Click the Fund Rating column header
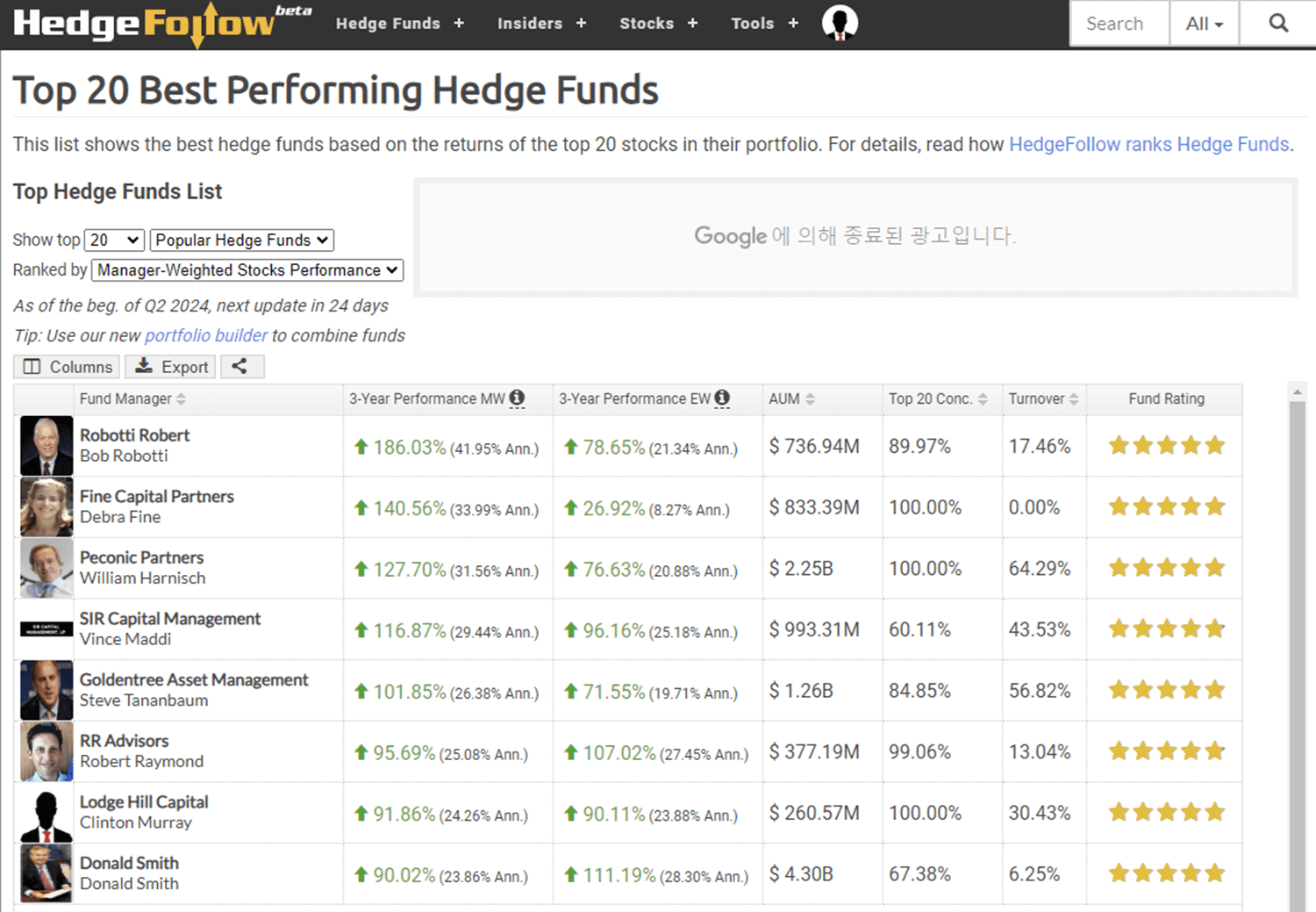The image size is (1316, 912). [1166, 399]
